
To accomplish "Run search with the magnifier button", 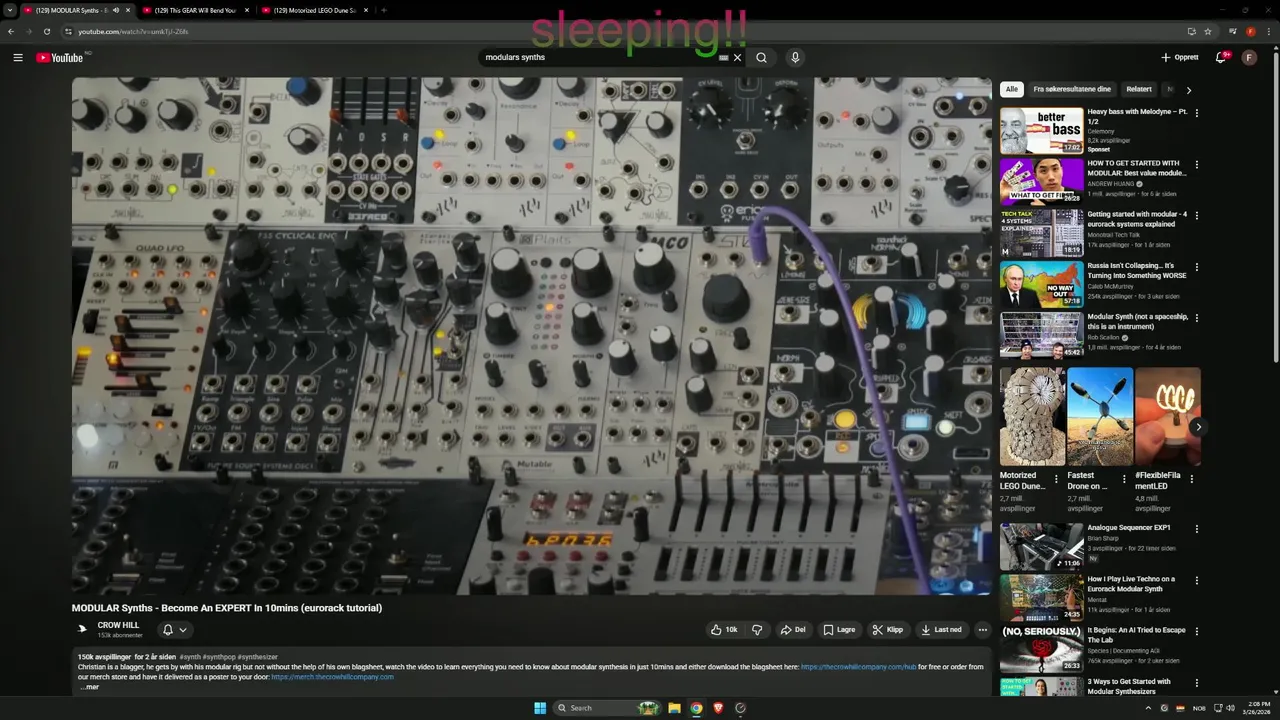I will tap(761, 57).
